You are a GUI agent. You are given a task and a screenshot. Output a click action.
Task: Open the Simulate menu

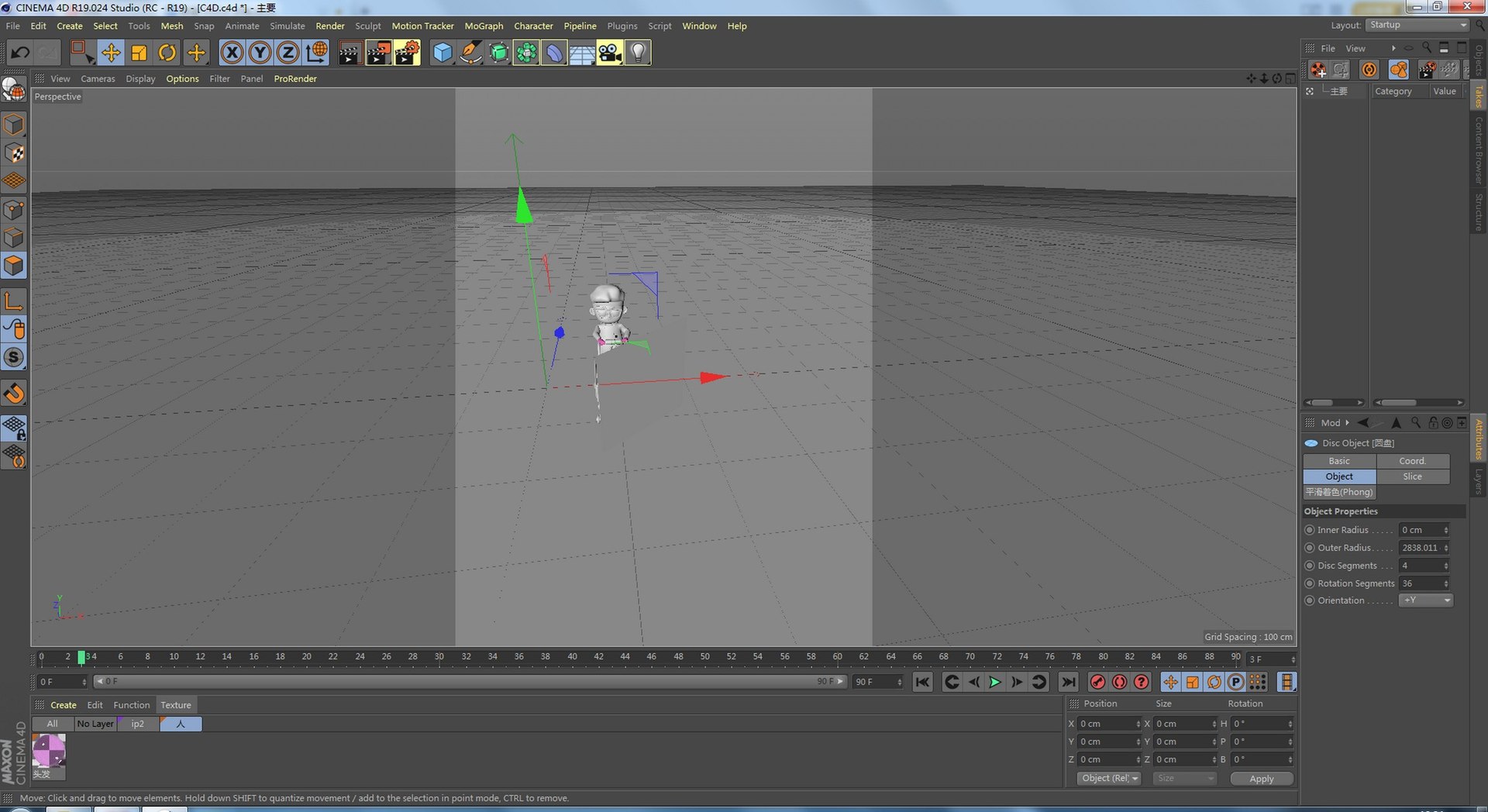(288, 26)
